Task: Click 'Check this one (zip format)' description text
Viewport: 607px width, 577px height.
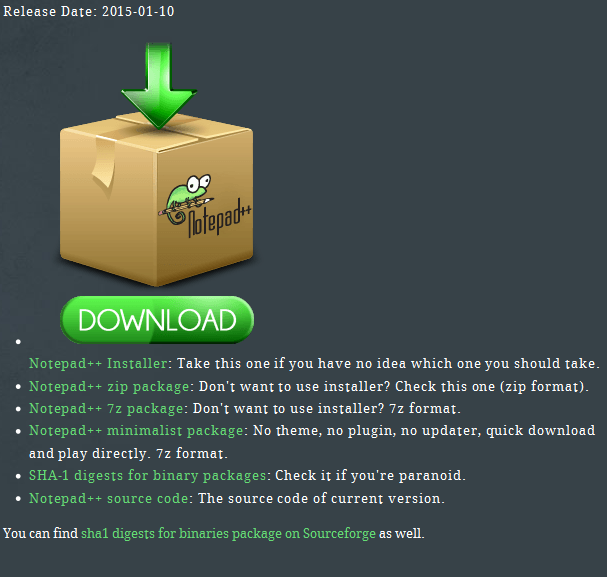Action: tap(492, 387)
